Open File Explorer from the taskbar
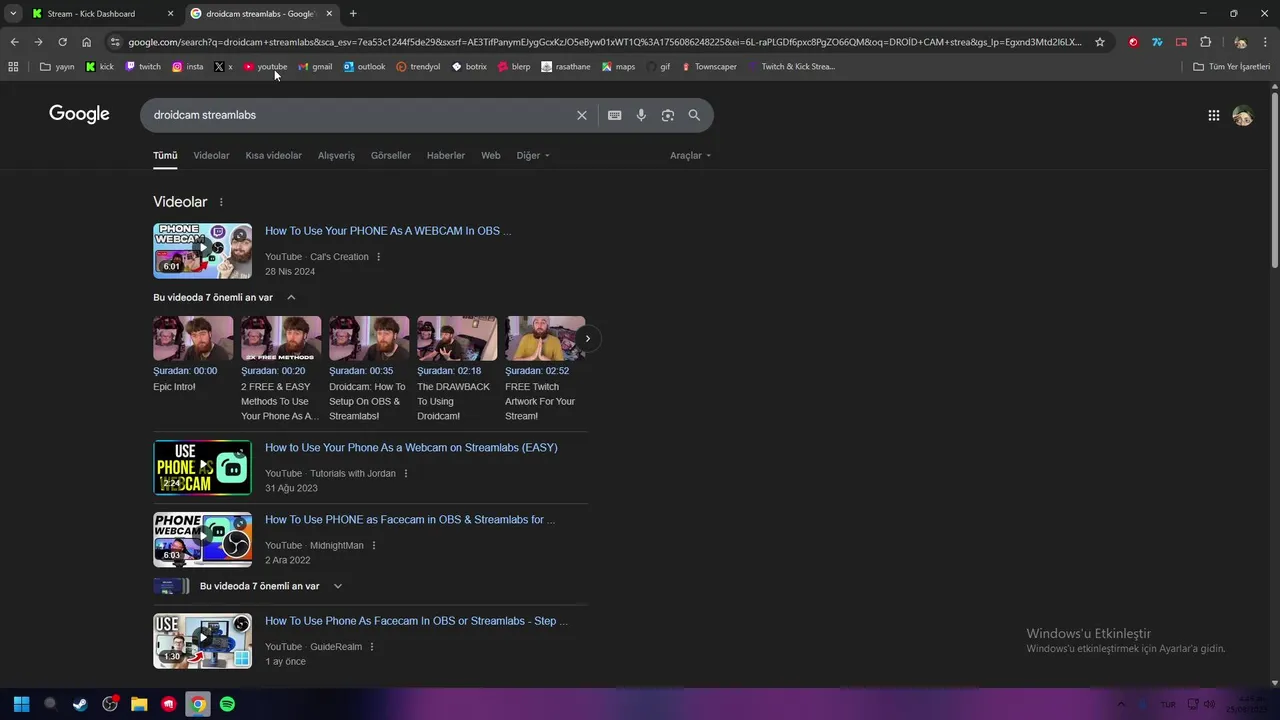 (139, 704)
